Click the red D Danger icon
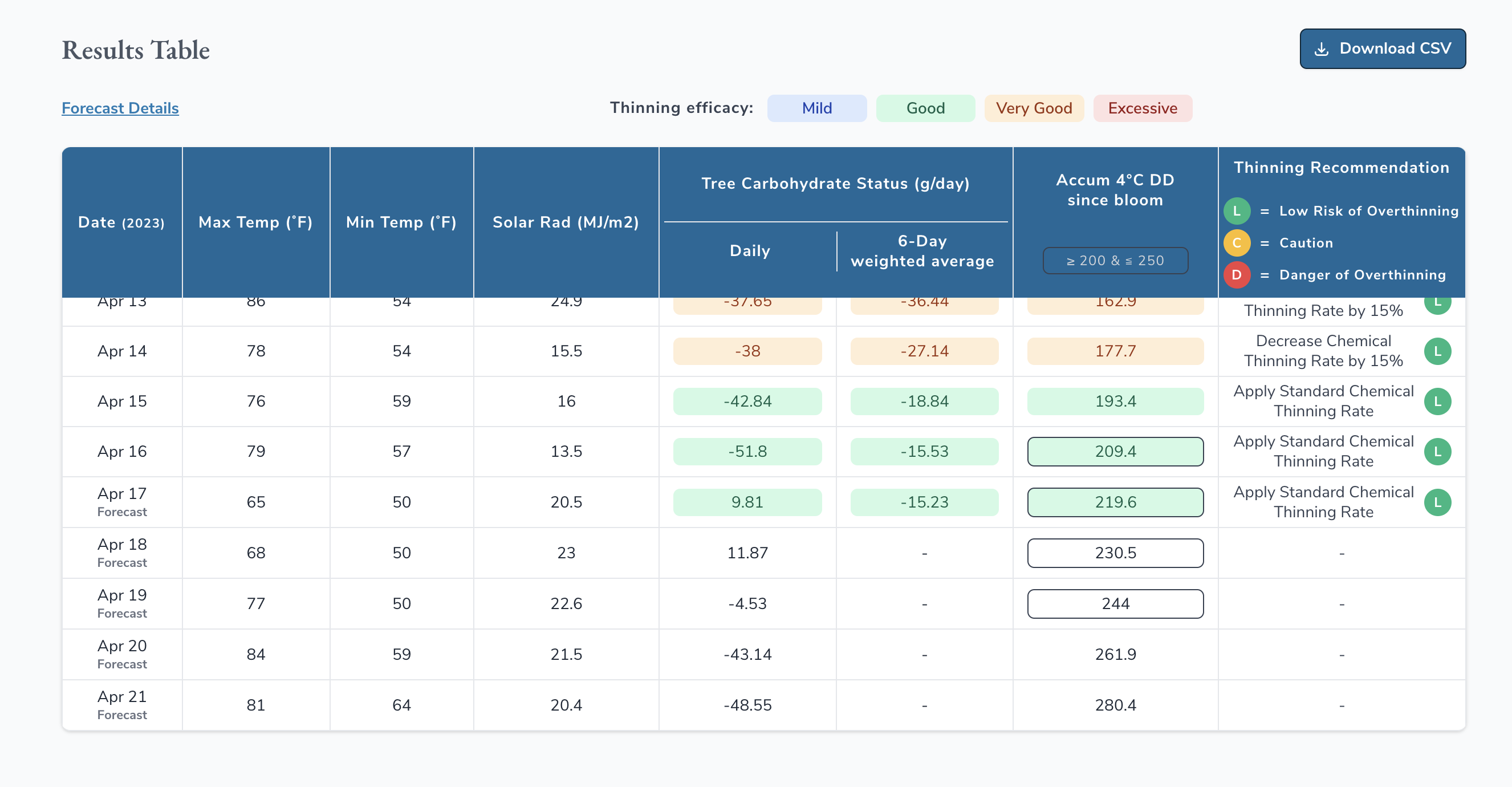 point(1236,274)
